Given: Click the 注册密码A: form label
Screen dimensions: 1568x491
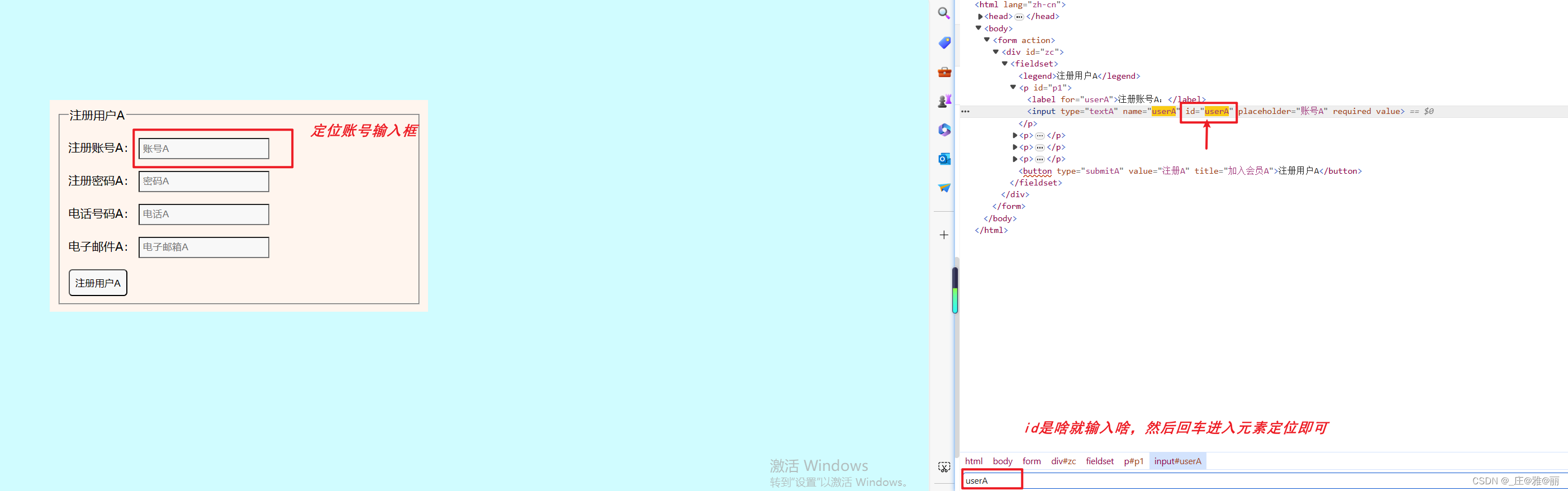Looking at the screenshot, I should tap(98, 180).
